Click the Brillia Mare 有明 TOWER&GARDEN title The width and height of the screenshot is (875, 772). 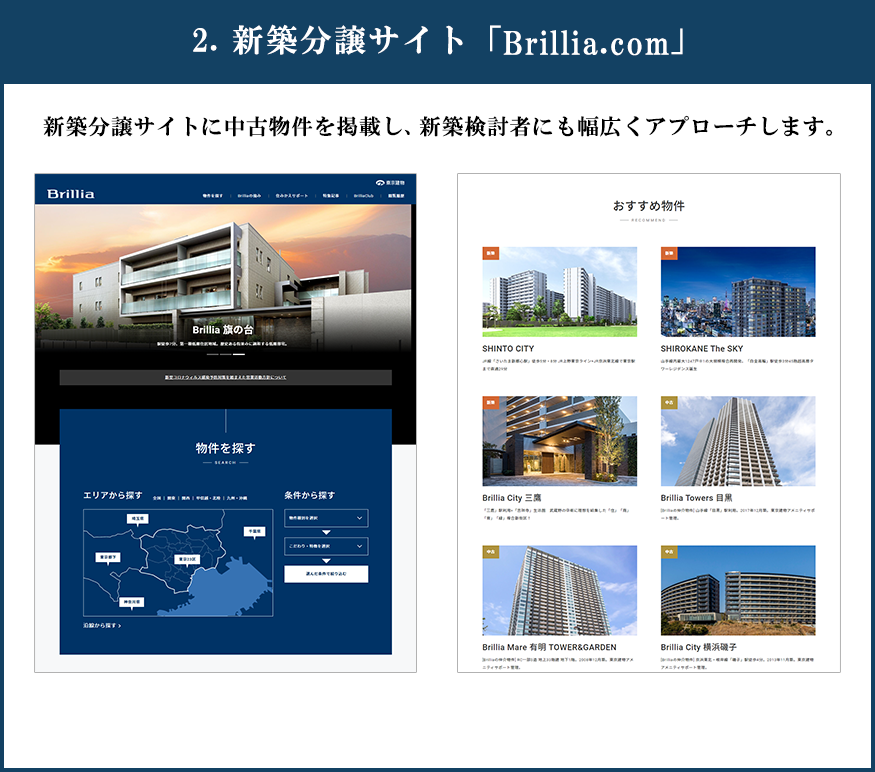[550, 647]
